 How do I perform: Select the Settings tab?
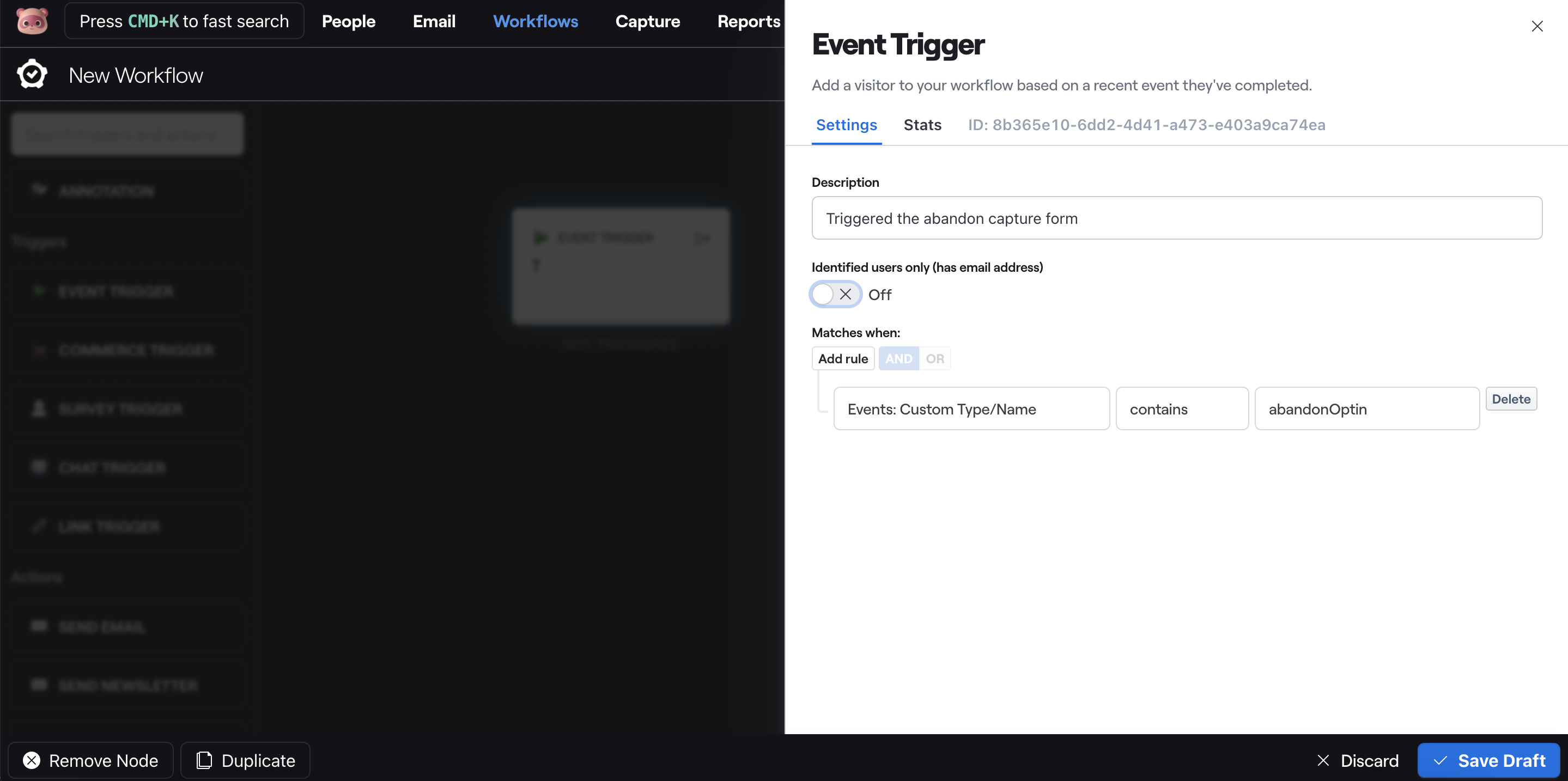pyautogui.click(x=846, y=124)
